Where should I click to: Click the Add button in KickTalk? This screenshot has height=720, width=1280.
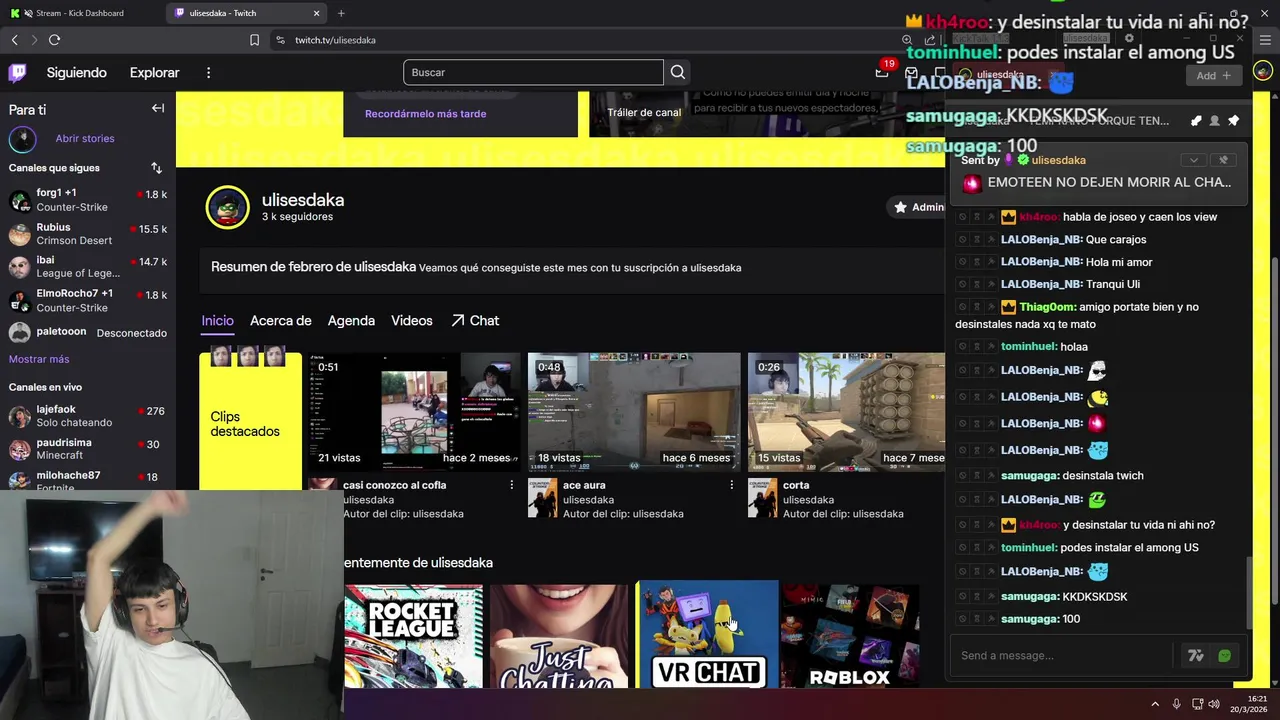pos(1213,75)
